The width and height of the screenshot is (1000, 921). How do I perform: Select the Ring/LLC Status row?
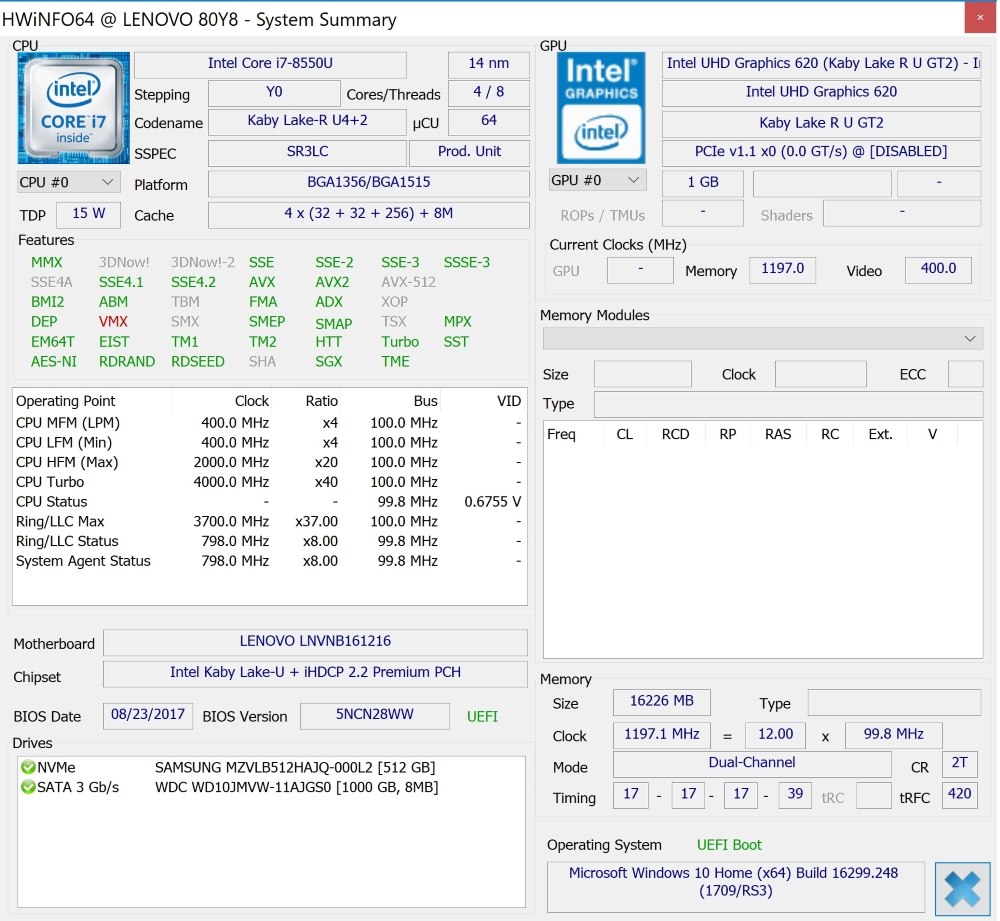[268, 542]
